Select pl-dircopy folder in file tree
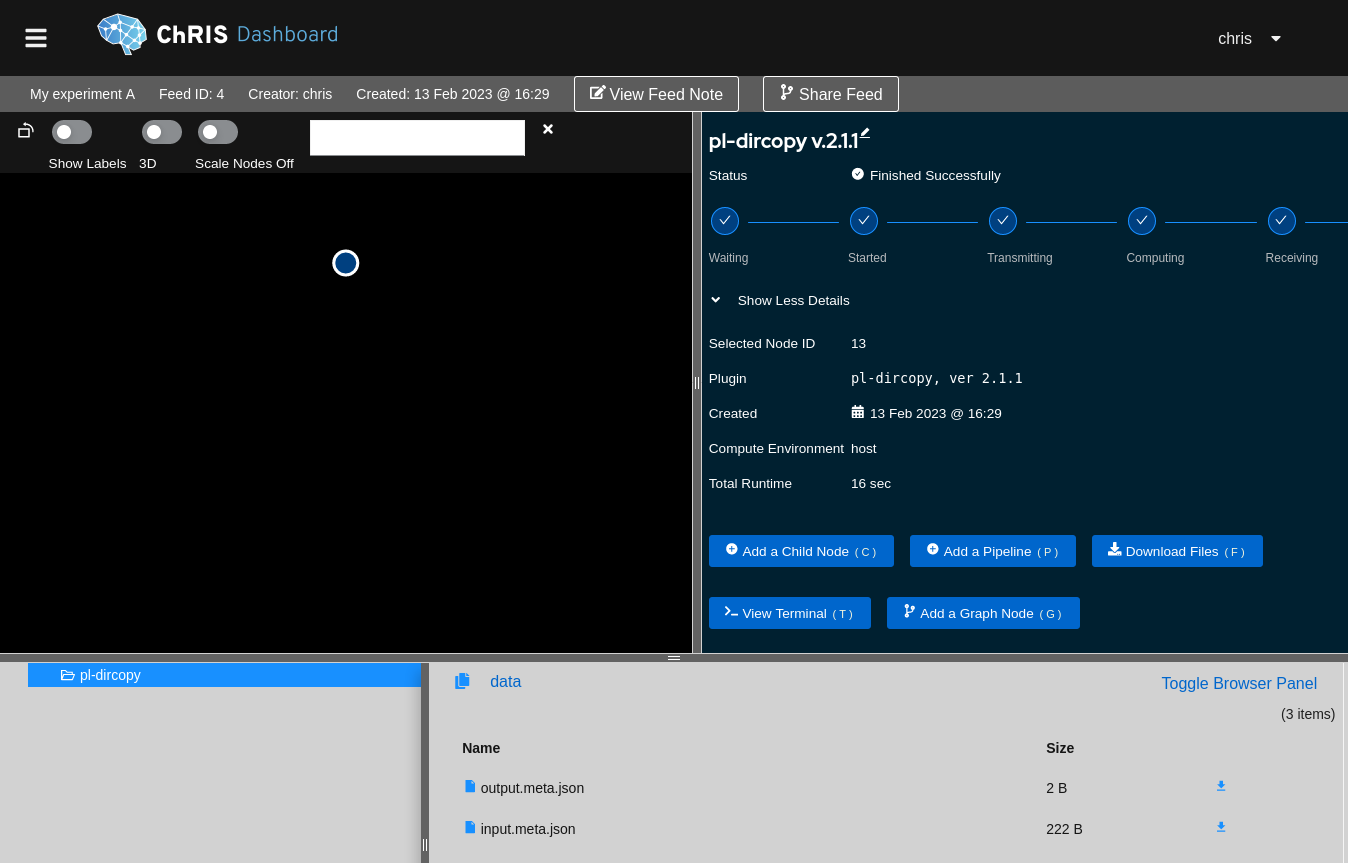Image resolution: width=1348 pixels, height=863 pixels. tap(225, 675)
